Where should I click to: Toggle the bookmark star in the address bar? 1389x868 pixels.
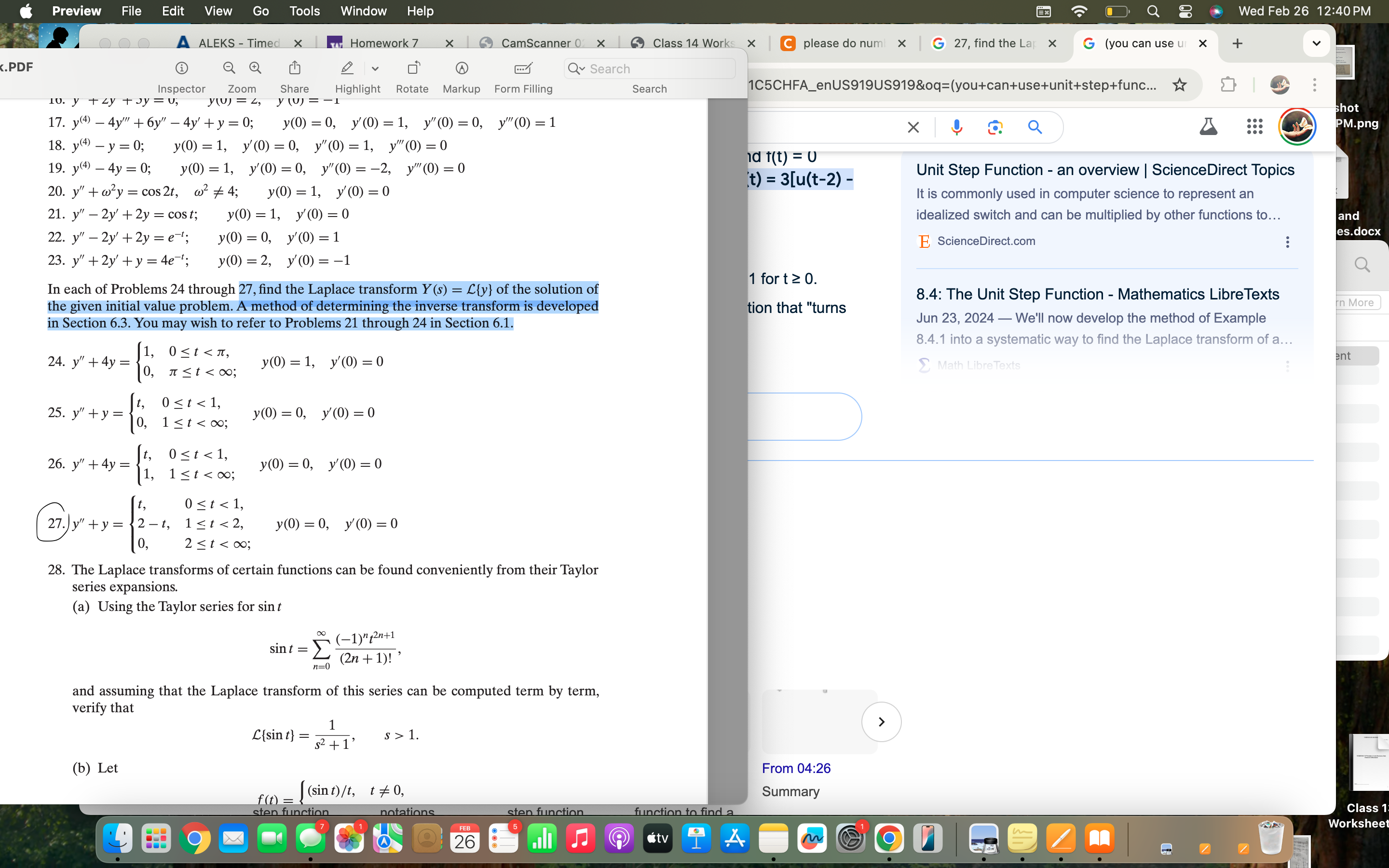point(1180,85)
